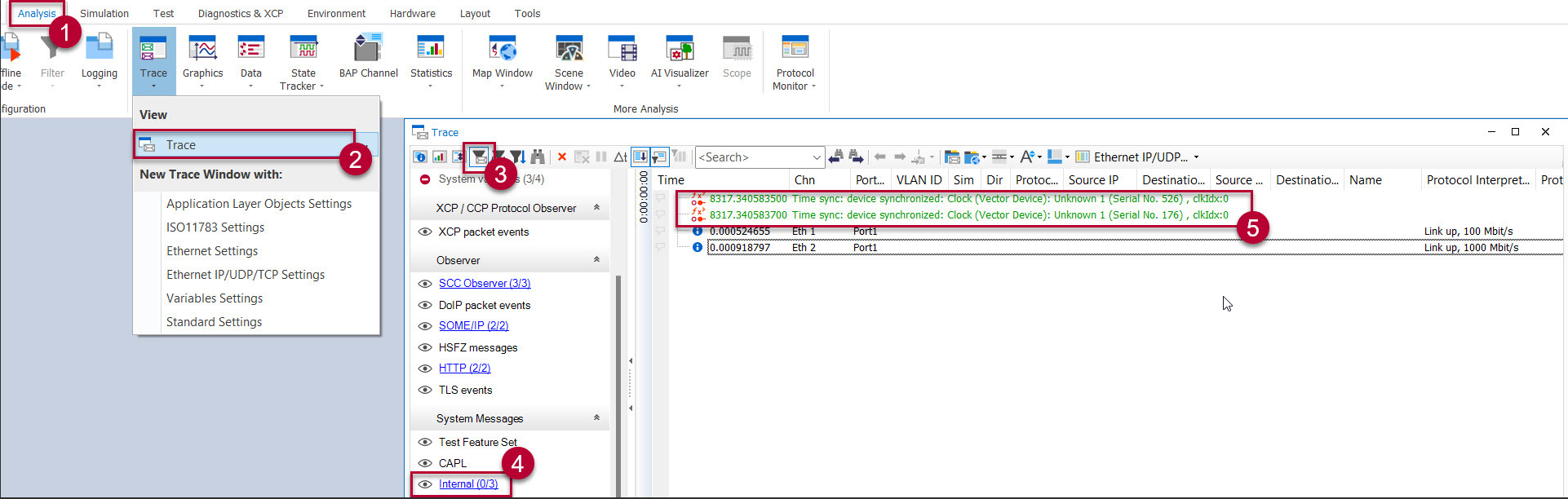Open the SCC Observer (3/3) link
The width and height of the screenshot is (1568, 499).
[485, 284]
